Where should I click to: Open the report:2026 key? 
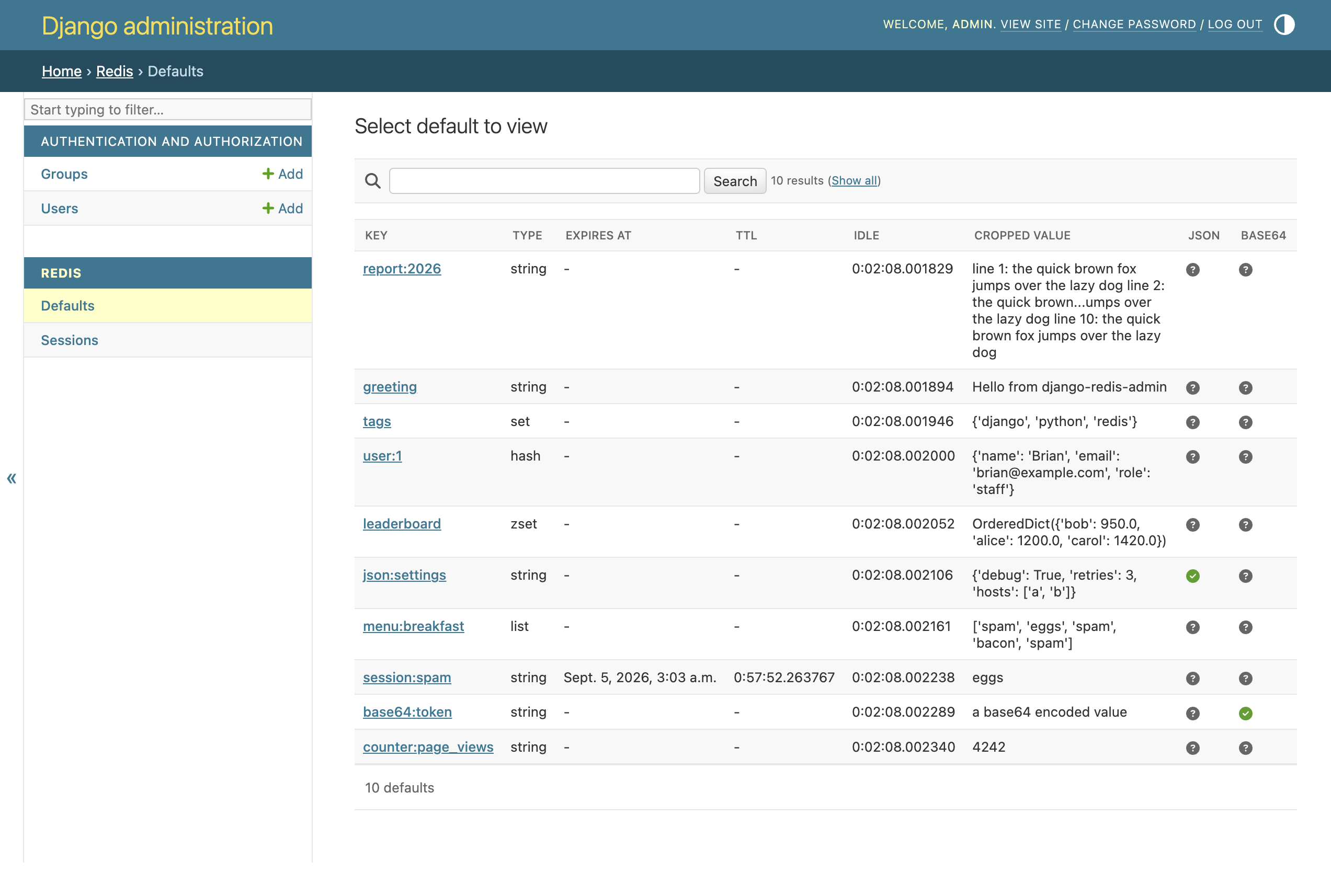tap(402, 269)
